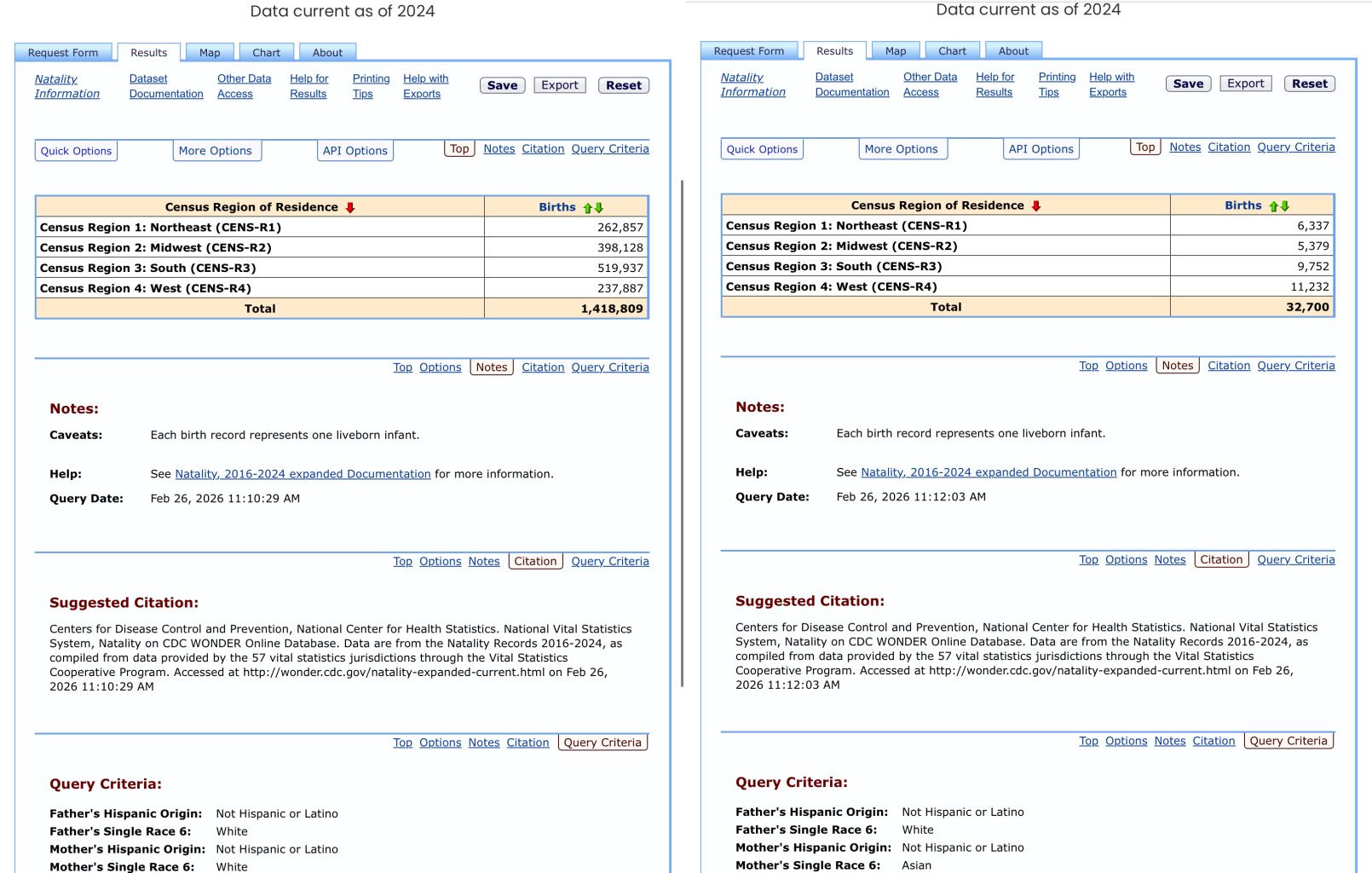Expand Quick Options in right panel
The height and width of the screenshot is (873, 1372).
[x=763, y=149]
